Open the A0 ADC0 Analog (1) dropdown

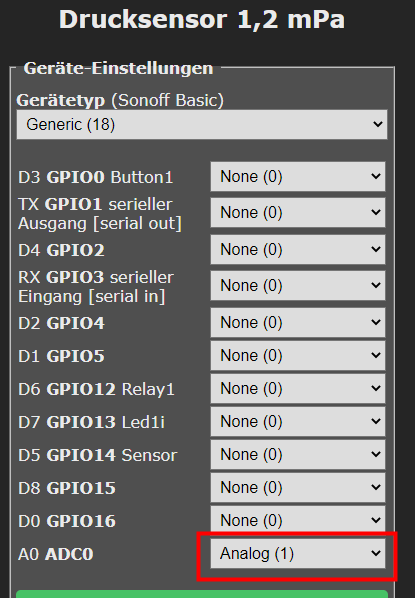pyautogui.click(x=298, y=553)
